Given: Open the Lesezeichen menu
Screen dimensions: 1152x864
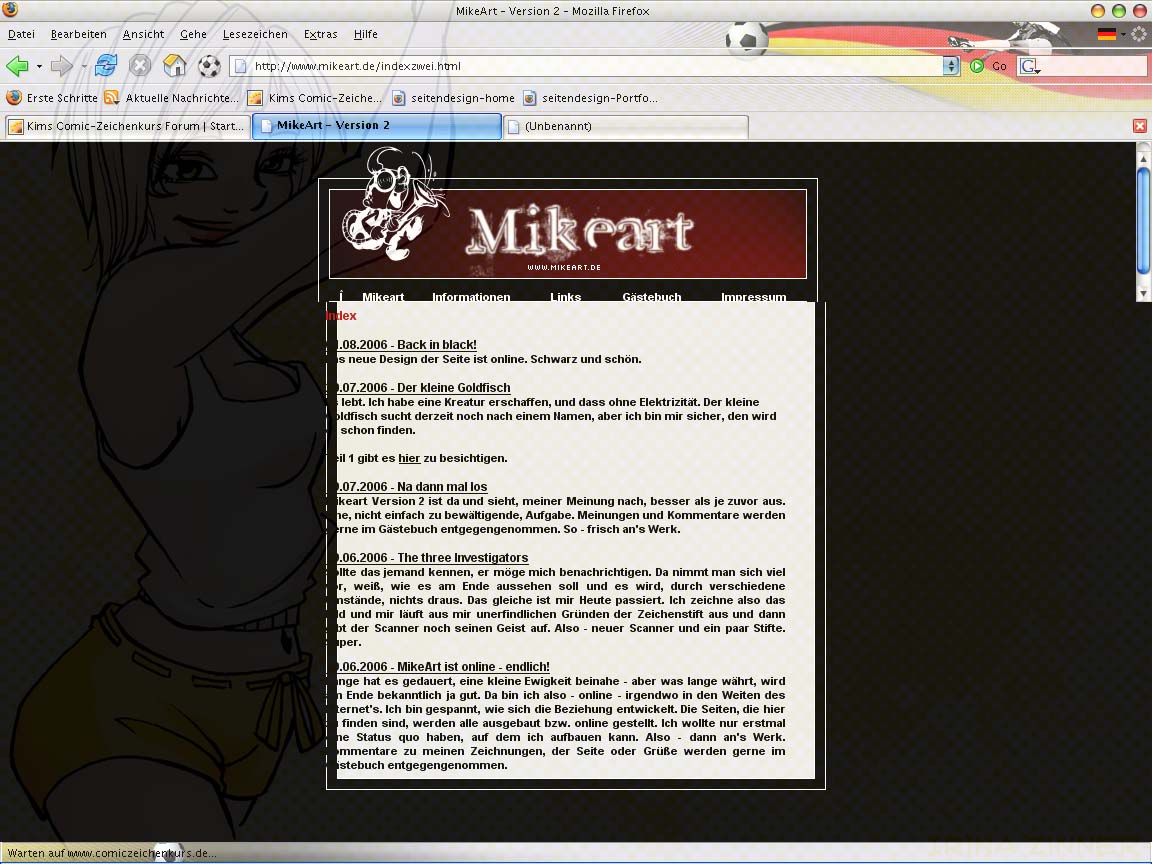Looking at the screenshot, I should [x=255, y=34].
